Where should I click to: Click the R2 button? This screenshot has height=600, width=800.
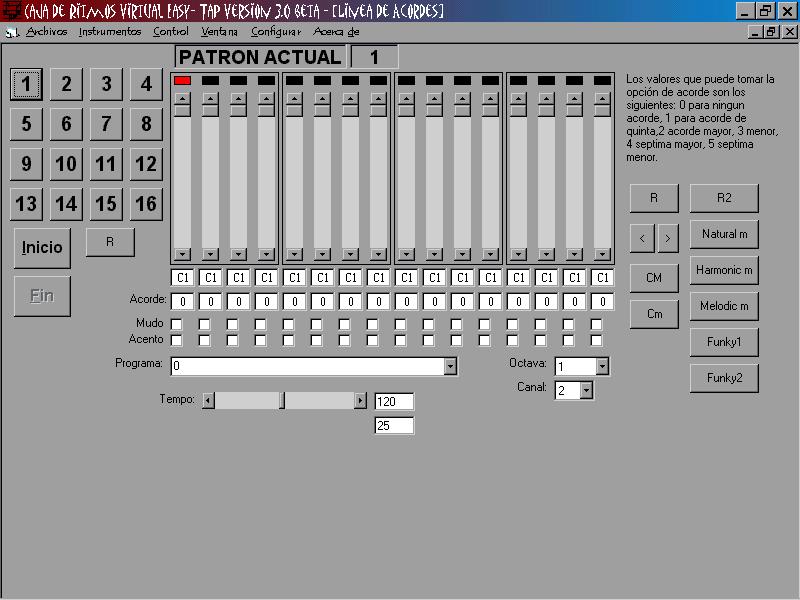[724, 198]
